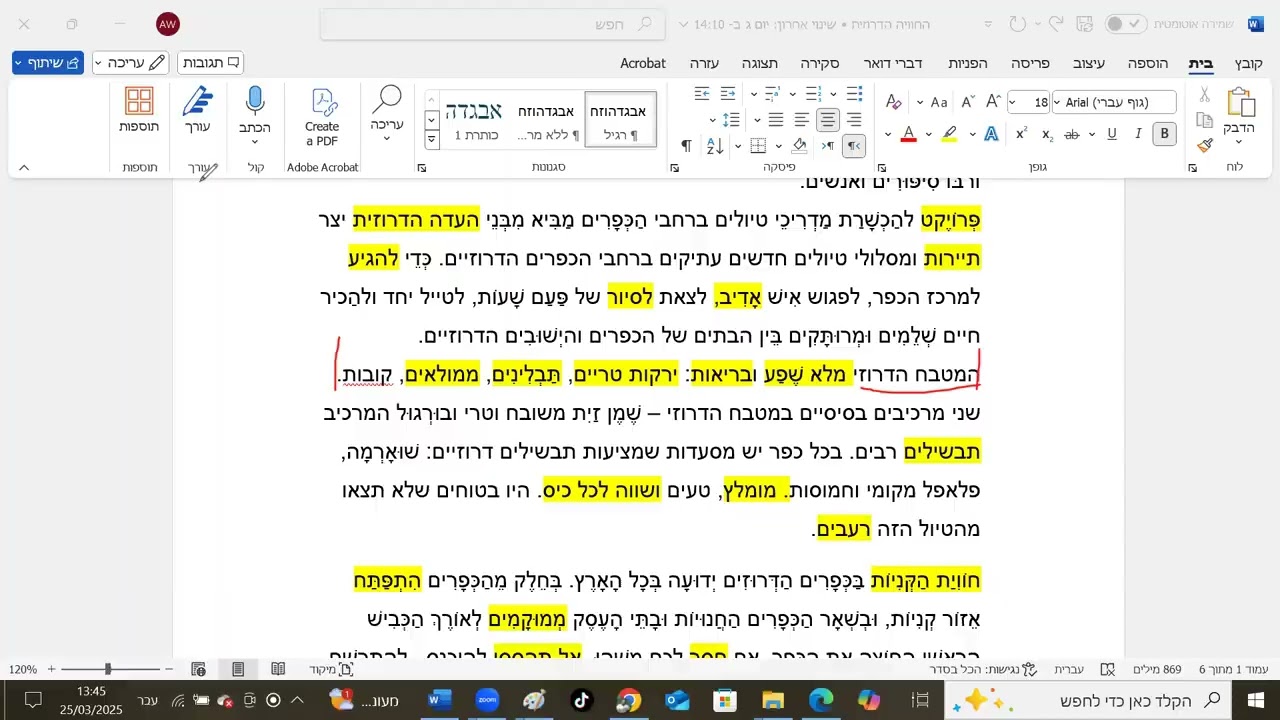Click the Clear All Formatting icon
The width and height of the screenshot is (1280, 720).
(893, 102)
